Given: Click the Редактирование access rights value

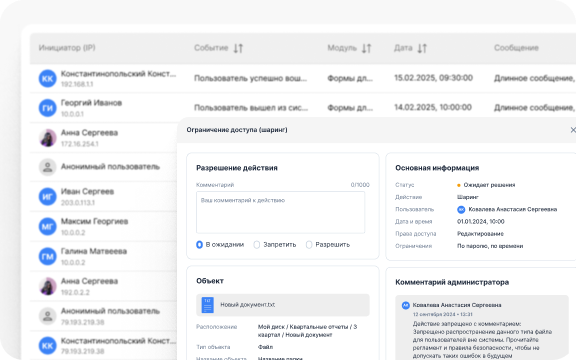Looking at the screenshot, I should pos(480,234).
